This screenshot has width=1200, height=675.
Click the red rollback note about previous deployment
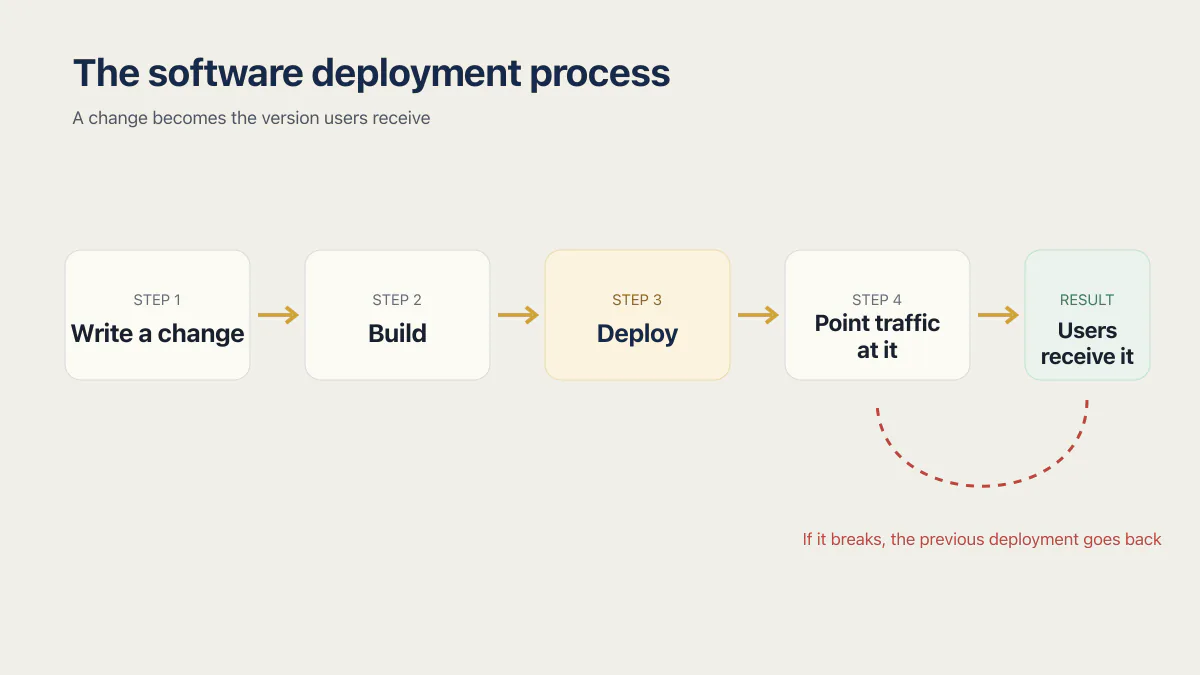point(982,540)
